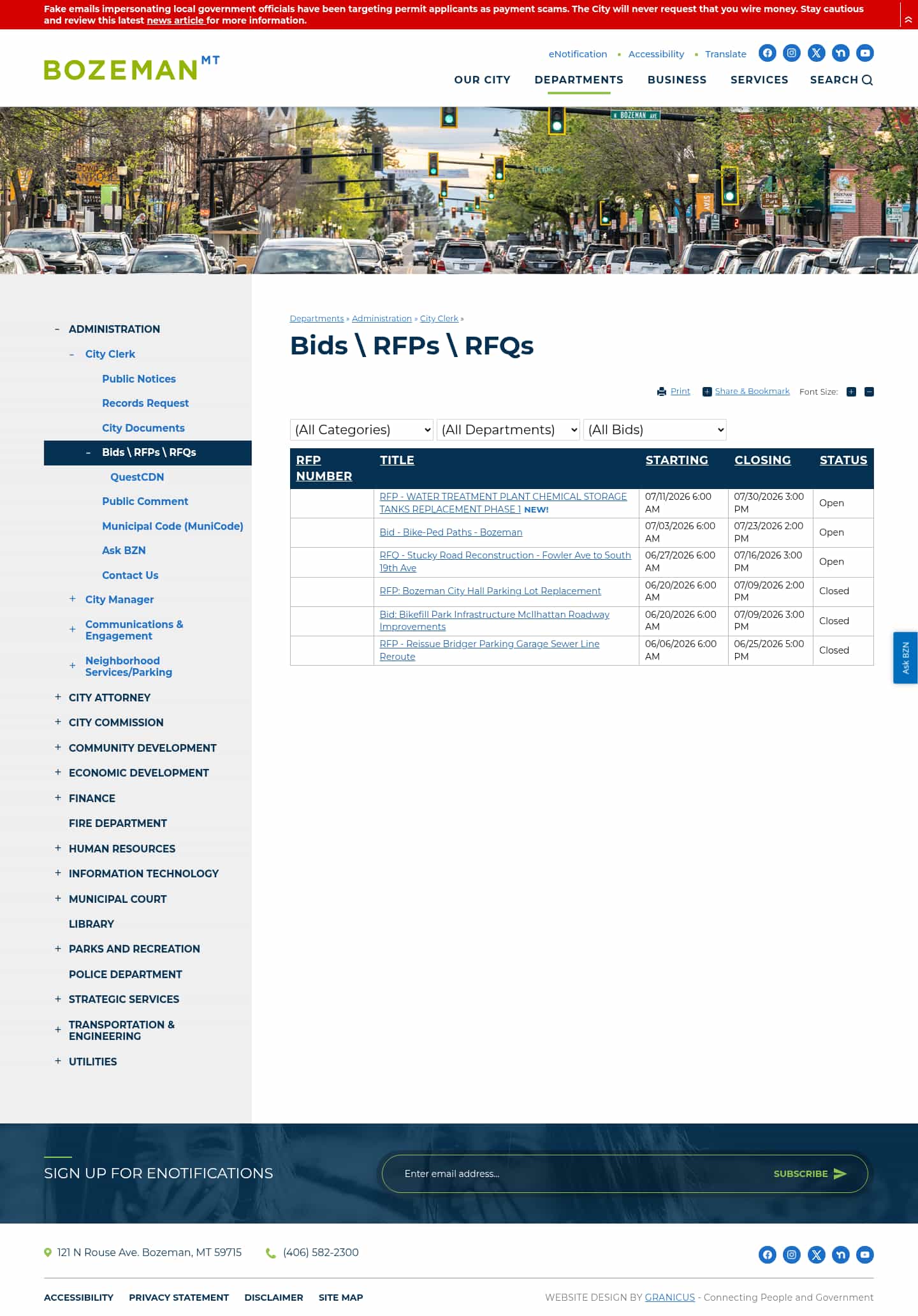The height and width of the screenshot is (1316, 918).
Task: Open Municipal Code (MuniCode) in sidebar
Action: (x=173, y=526)
